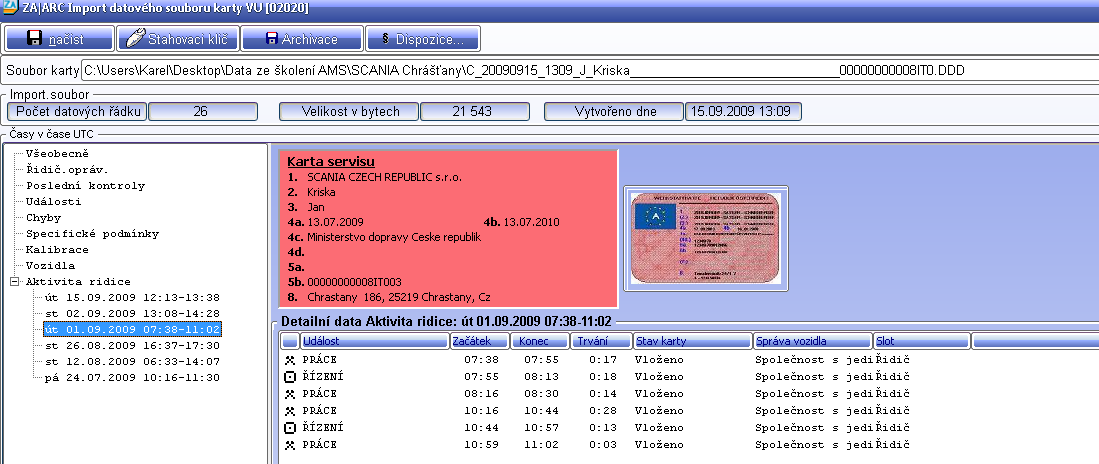Select Kalibrace tree item
The width and height of the screenshot is (1099, 464).
57,250
